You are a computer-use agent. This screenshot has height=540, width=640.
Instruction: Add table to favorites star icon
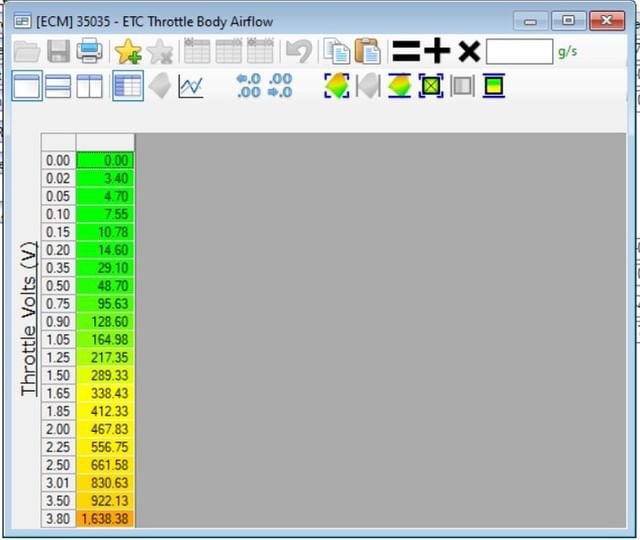pos(128,50)
